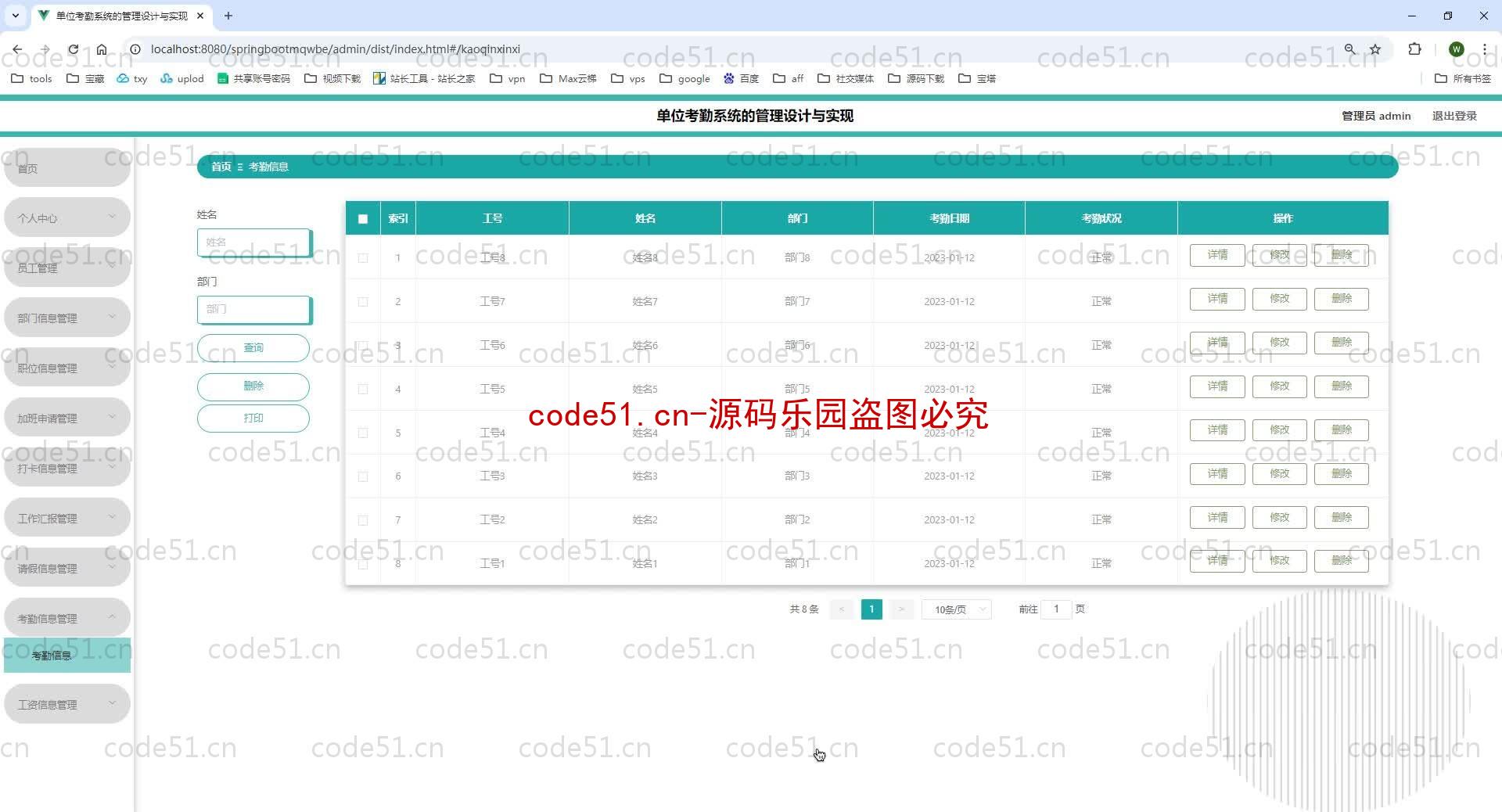1502x812 pixels.
Task: Focus the 部门 search input field
Action: (254, 310)
